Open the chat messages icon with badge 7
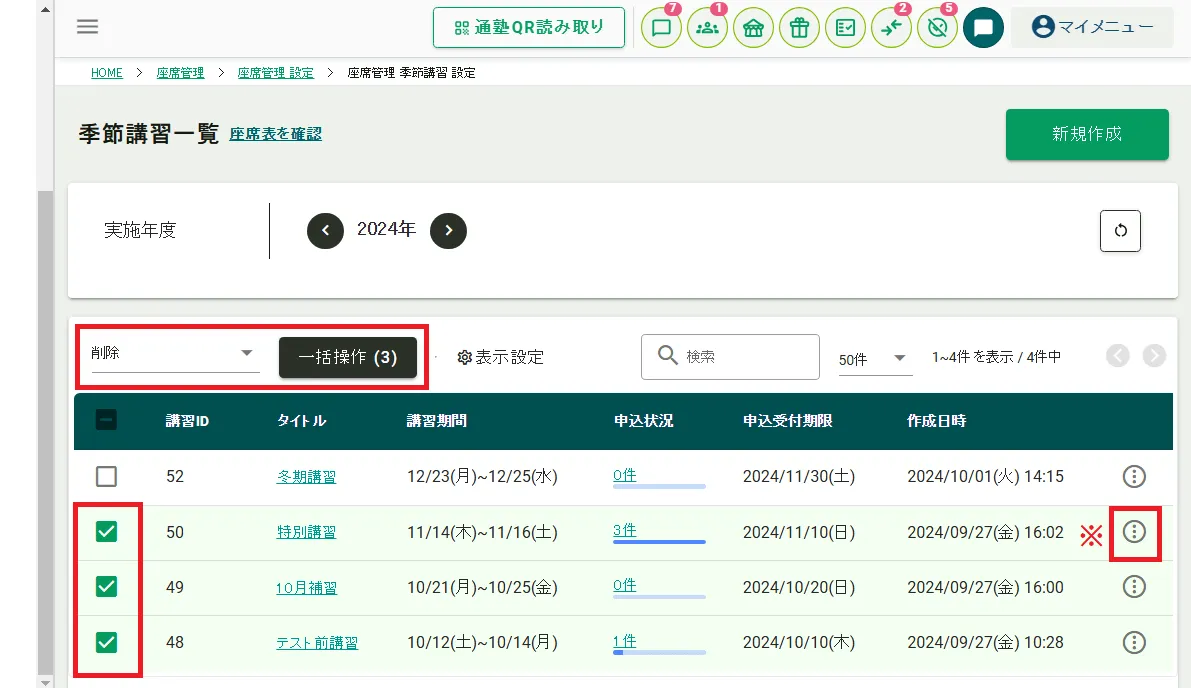1191x688 pixels. [662, 28]
